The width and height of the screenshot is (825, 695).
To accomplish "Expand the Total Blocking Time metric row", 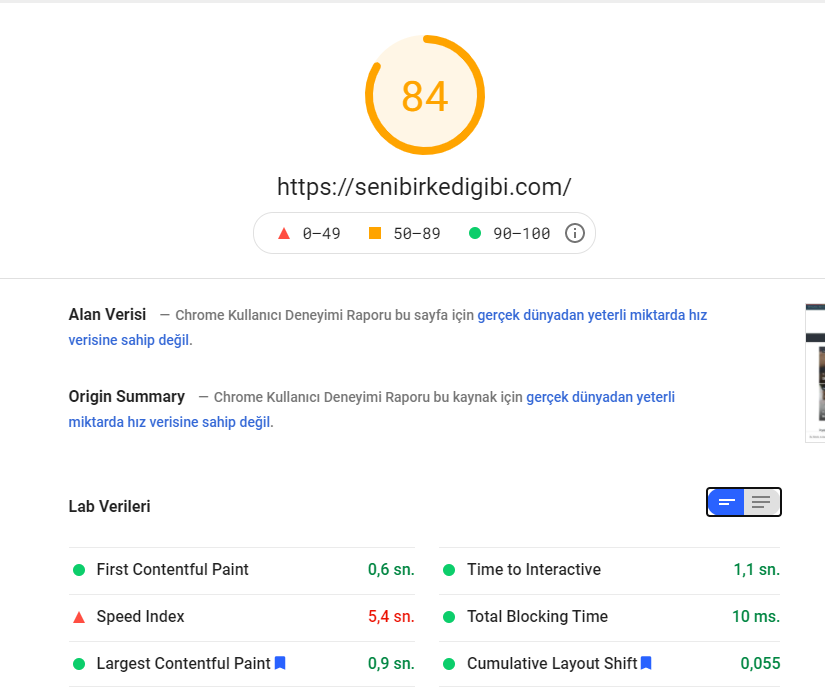I will [609, 617].
